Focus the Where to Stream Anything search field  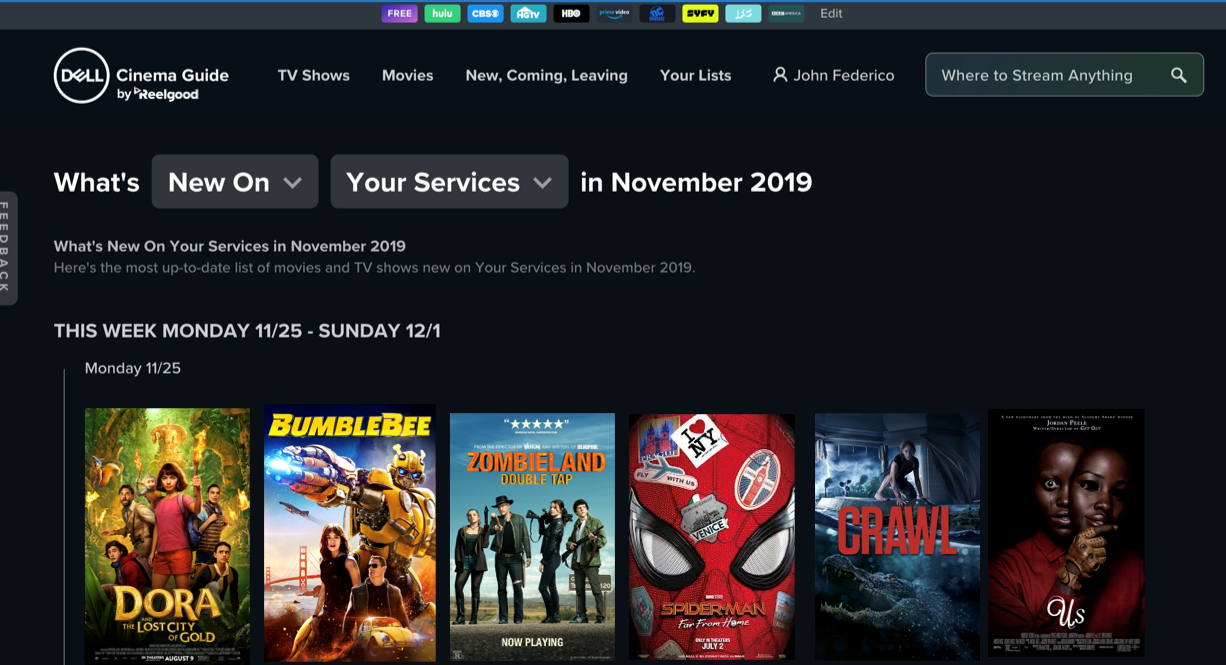[x=1065, y=75]
